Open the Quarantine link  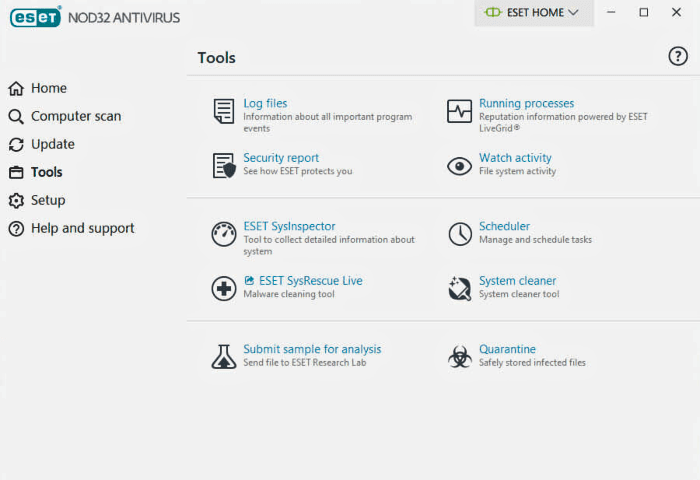(x=507, y=349)
